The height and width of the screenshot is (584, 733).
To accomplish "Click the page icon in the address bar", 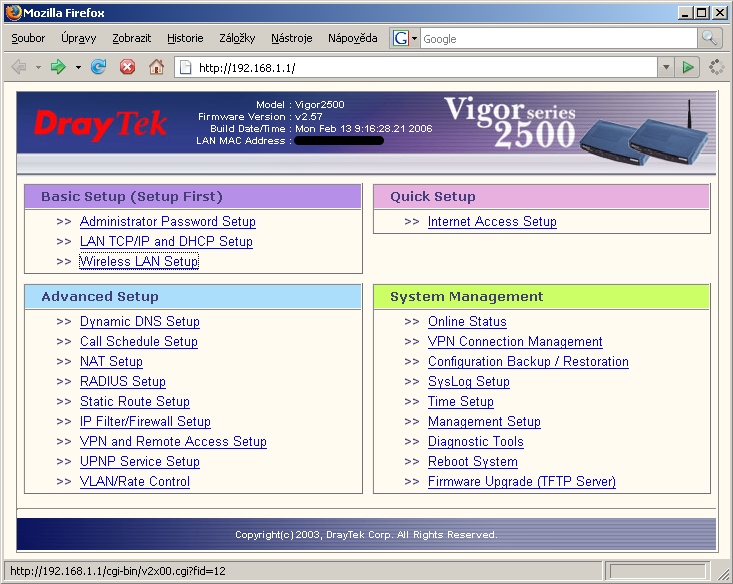I will (186, 68).
